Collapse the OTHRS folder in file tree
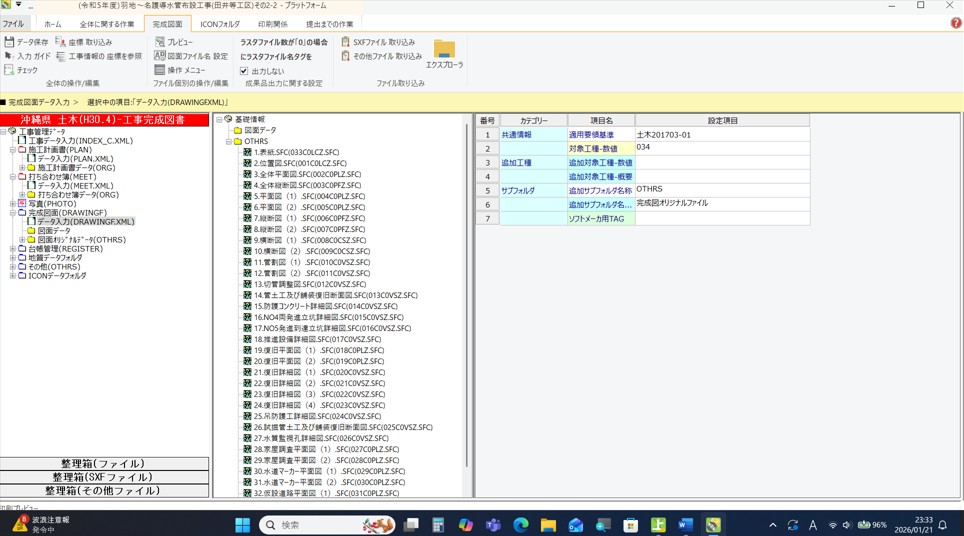 coord(229,142)
